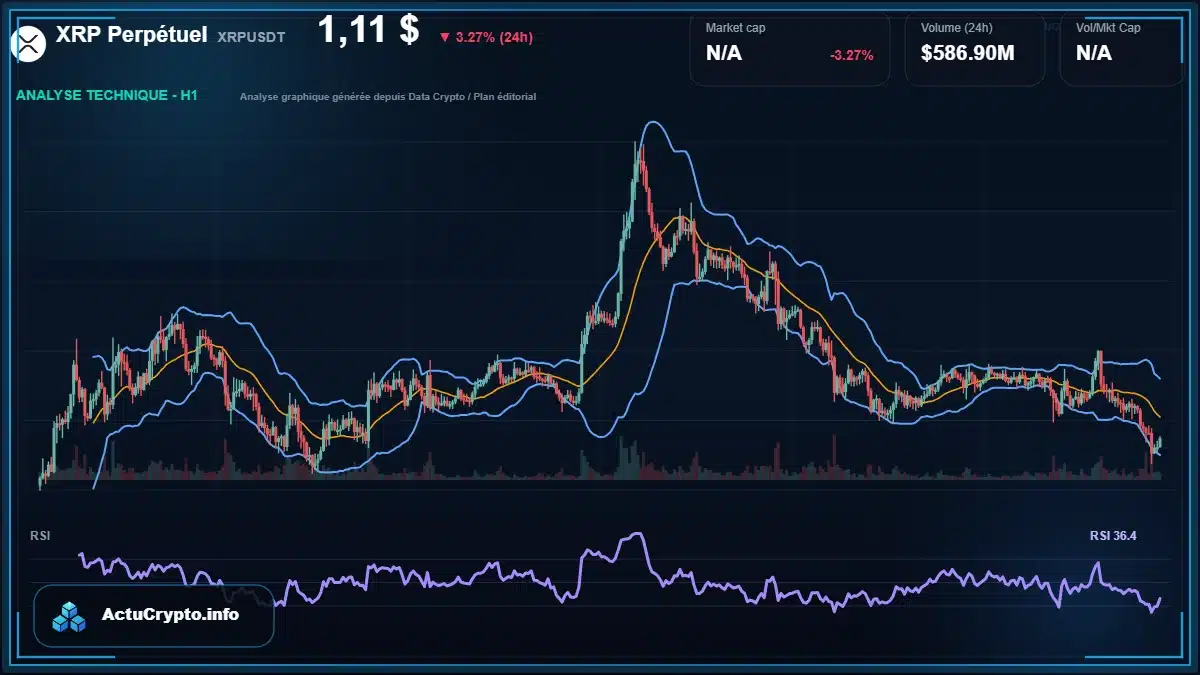Click the Vol/Mkt Cap N/A value

[x=1094, y=54]
